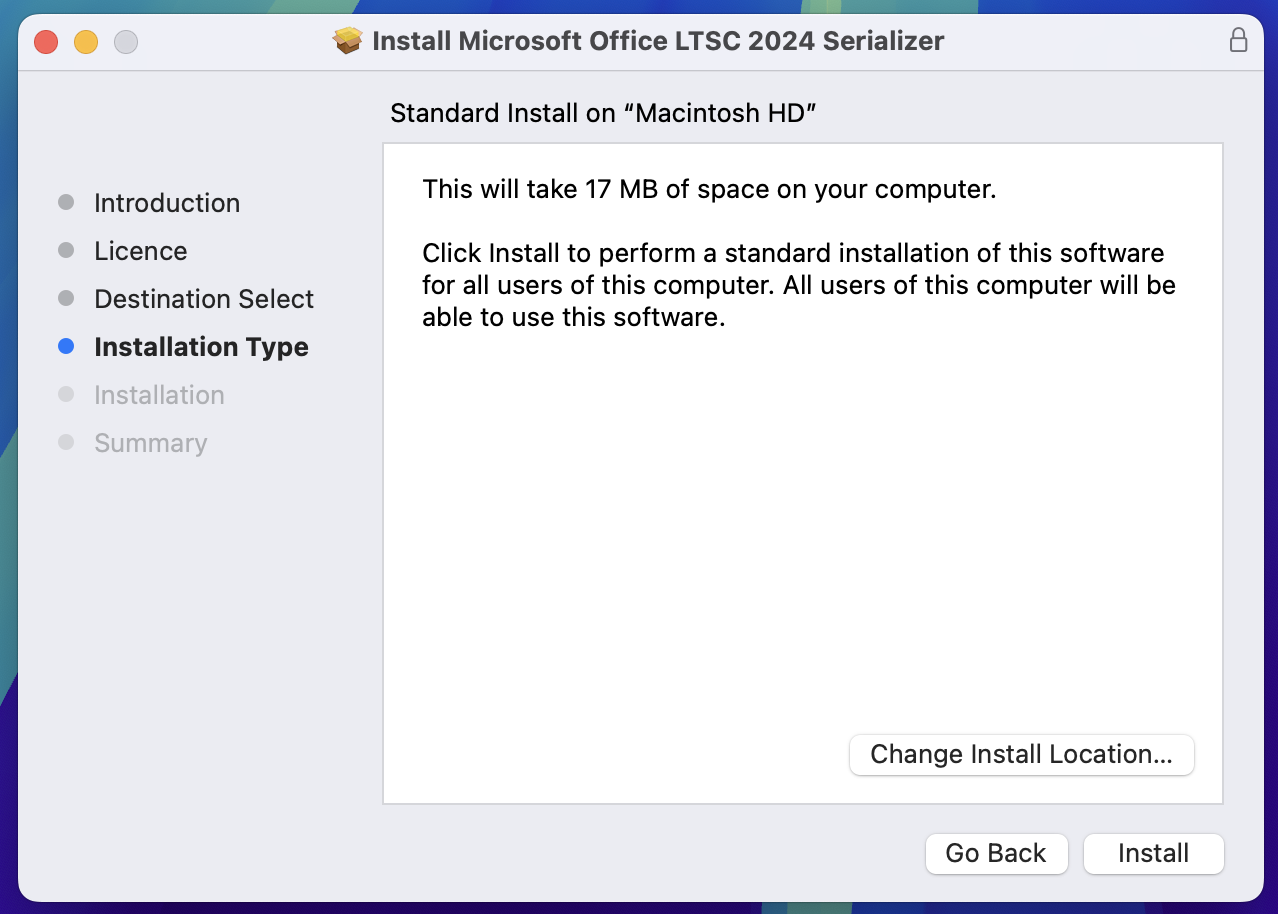This screenshot has width=1278, height=914.
Task: Minimize the installer with yellow button
Action: (x=86, y=42)
